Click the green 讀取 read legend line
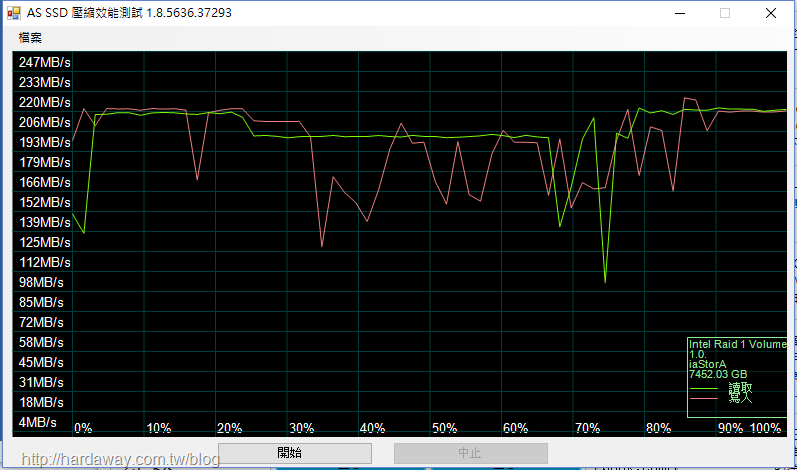797x470 pixels. (704, 389)
